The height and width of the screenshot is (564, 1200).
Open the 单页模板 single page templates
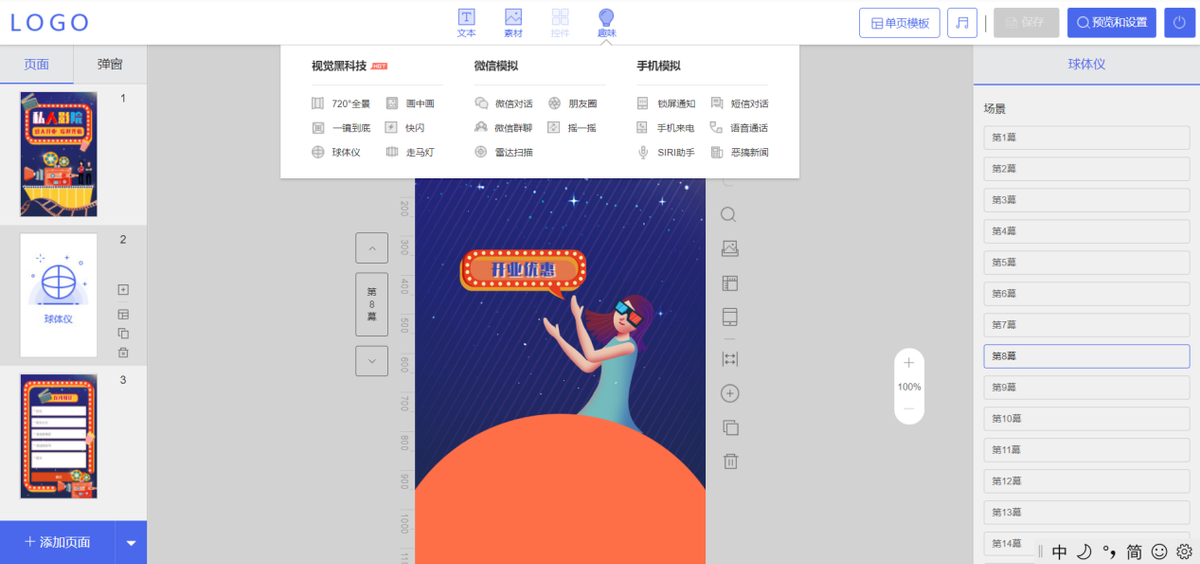[899, 23]
